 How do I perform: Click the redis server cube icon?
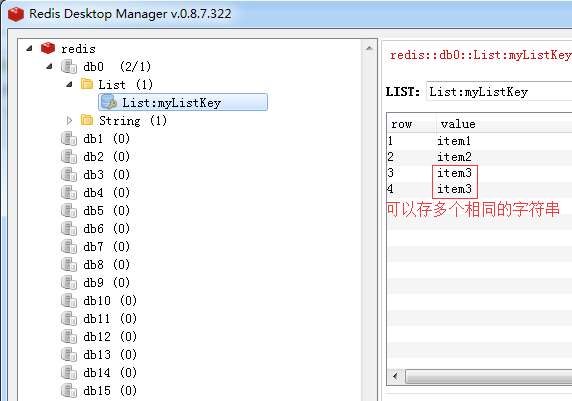[48, 48]
